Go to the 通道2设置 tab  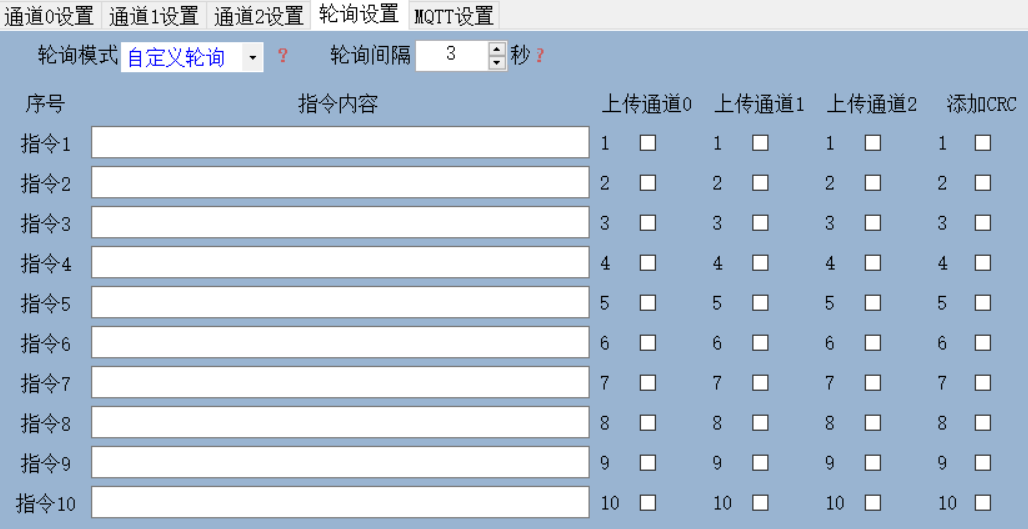tap(259, 15)
